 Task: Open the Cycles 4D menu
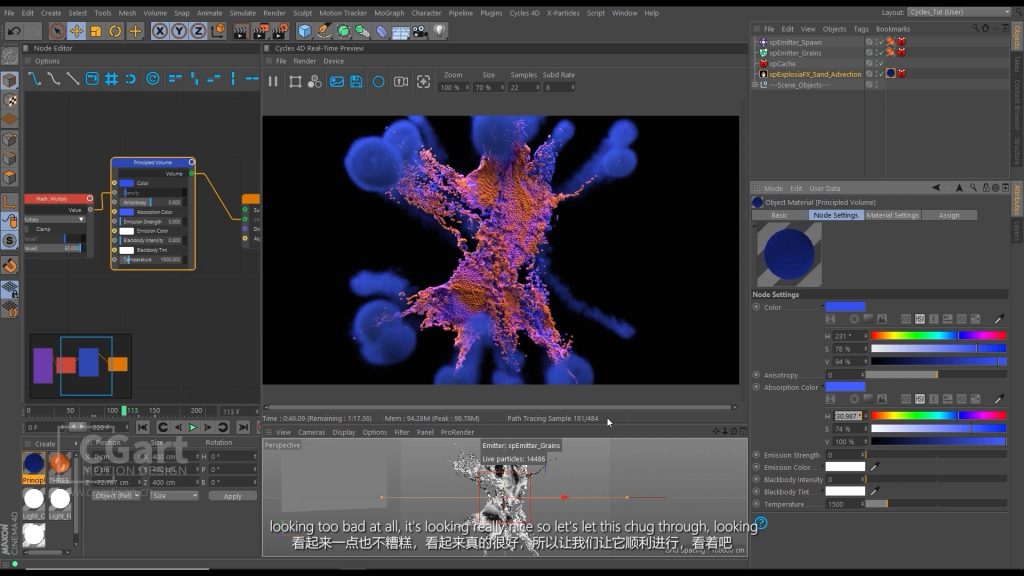(524, 13)
